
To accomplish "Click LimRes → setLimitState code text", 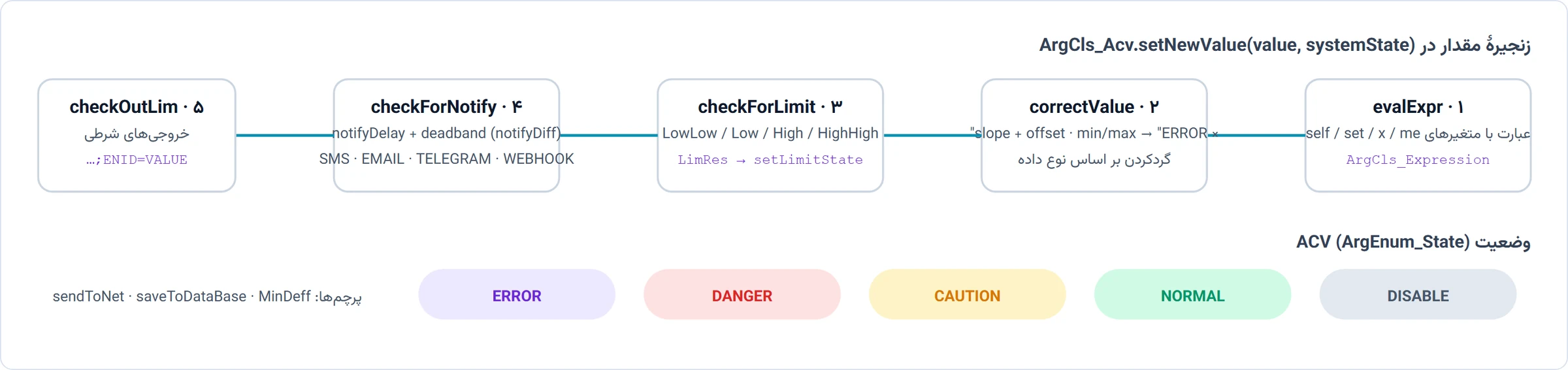I will 770,160.
